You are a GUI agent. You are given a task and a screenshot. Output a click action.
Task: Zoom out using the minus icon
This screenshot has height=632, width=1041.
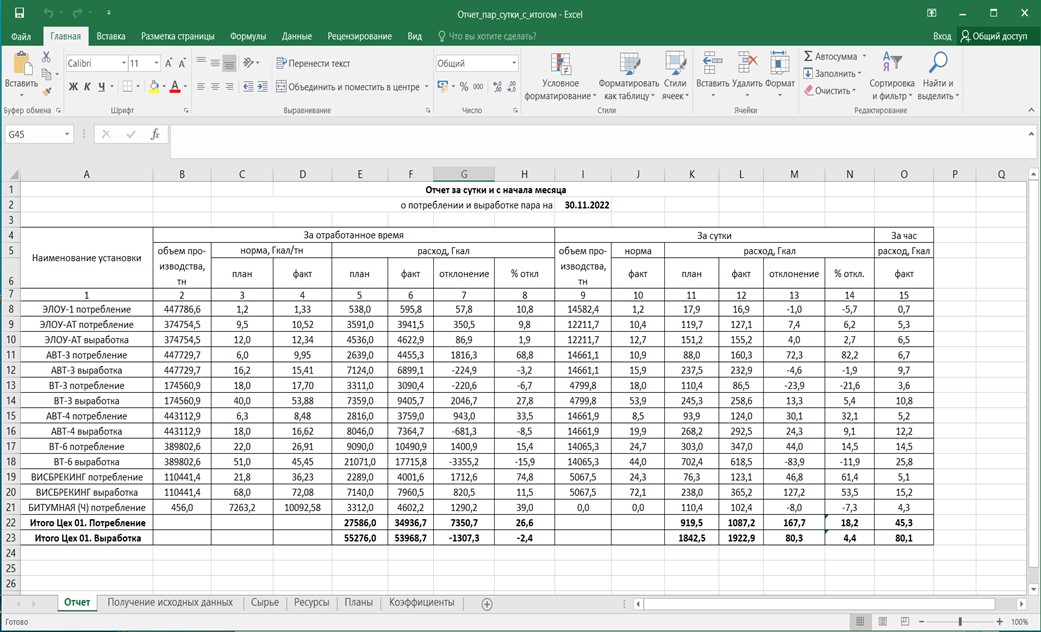[921, 622]
